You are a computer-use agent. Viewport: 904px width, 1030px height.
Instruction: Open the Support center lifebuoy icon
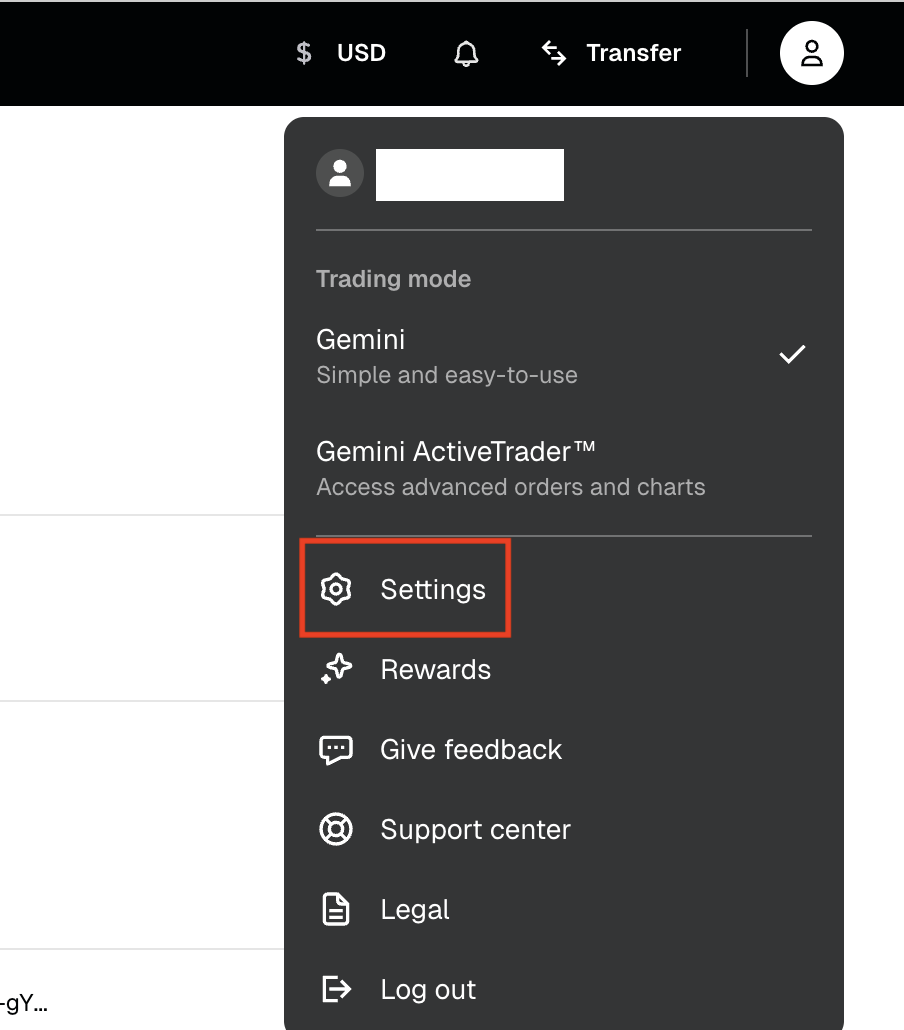click(336, 829)
